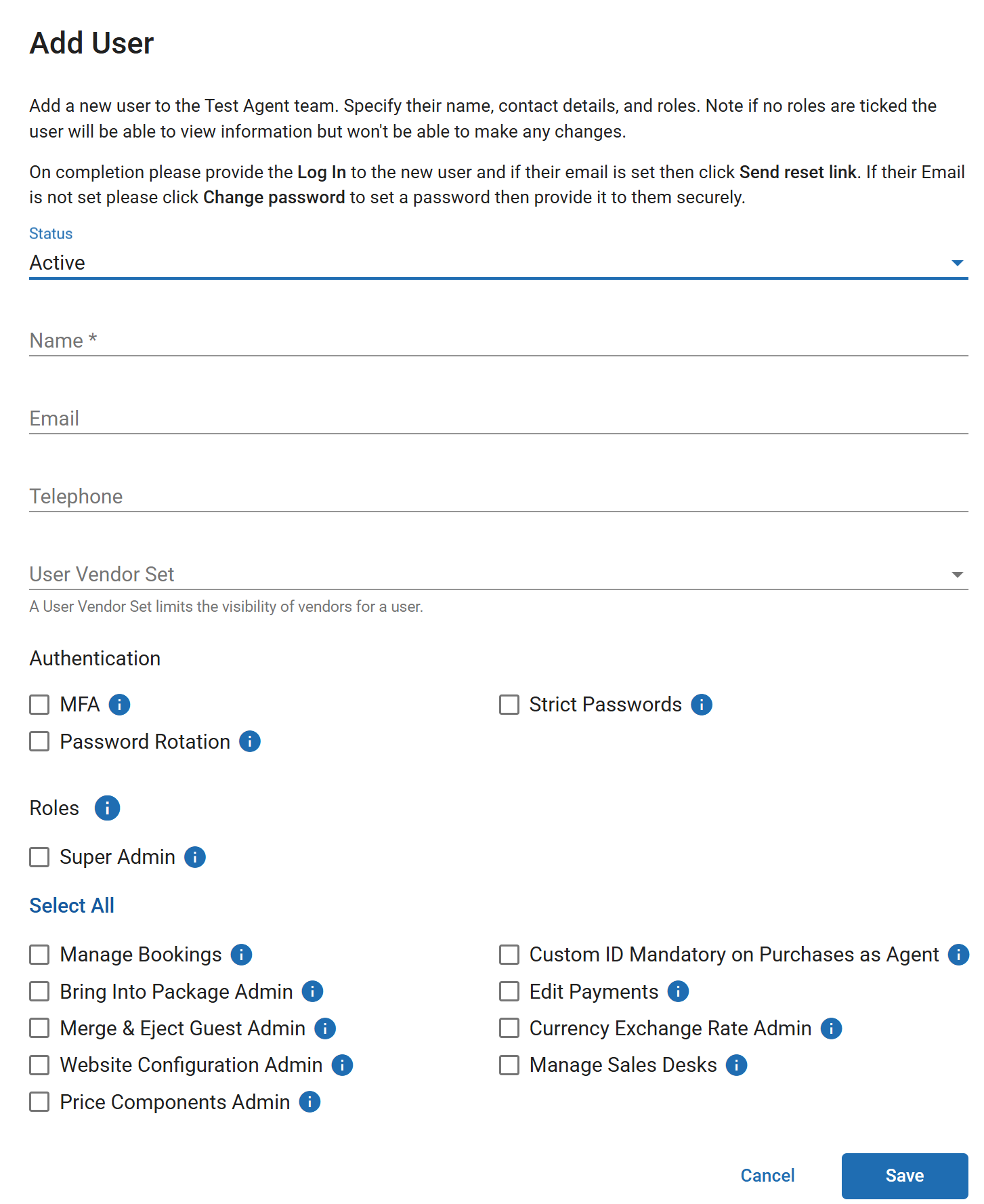Toggle the Price Components Admin checkbox
This screenshot has height=1204, width=984.
(x=39, y=1102)
